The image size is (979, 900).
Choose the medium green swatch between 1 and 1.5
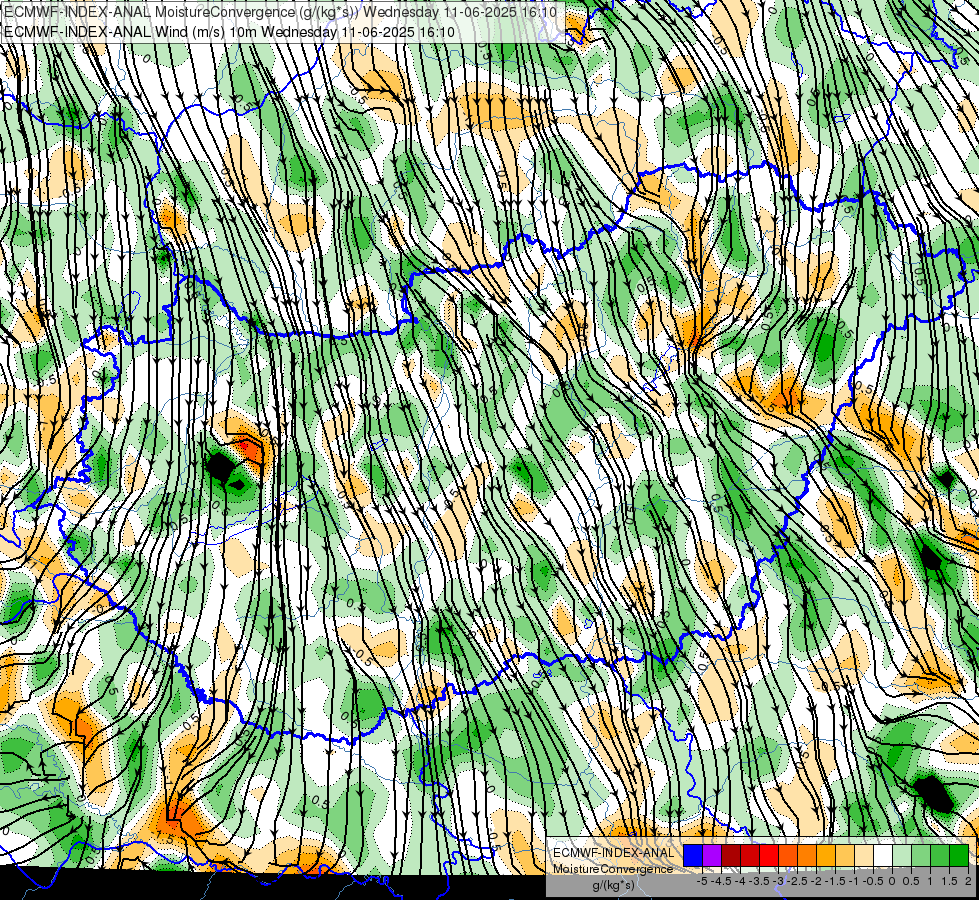click(x=940, y=855)
